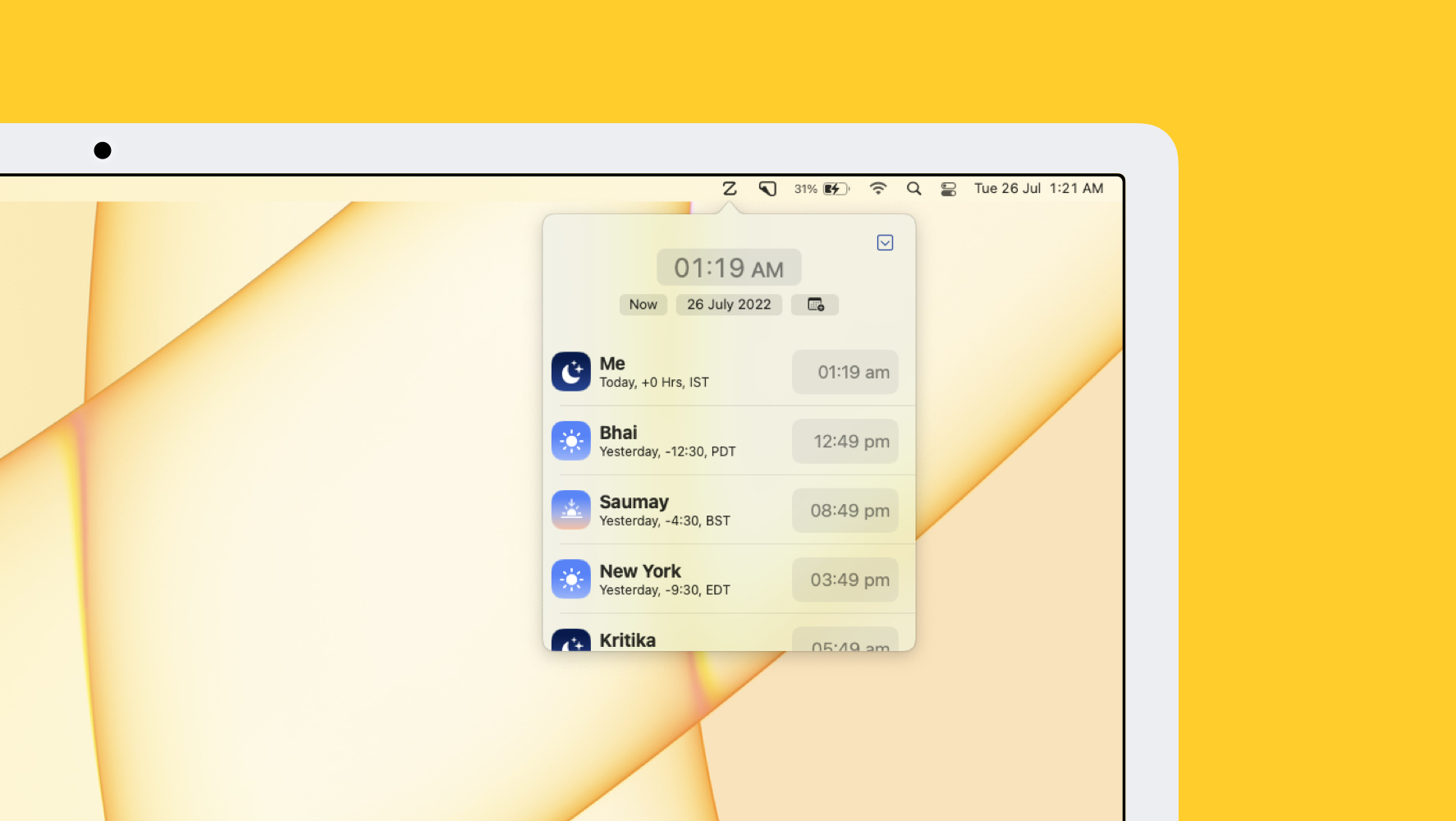The image size is (1456, 821).
Task: Click the sunset icon beside Saumay
Action: tap(571, 510)
